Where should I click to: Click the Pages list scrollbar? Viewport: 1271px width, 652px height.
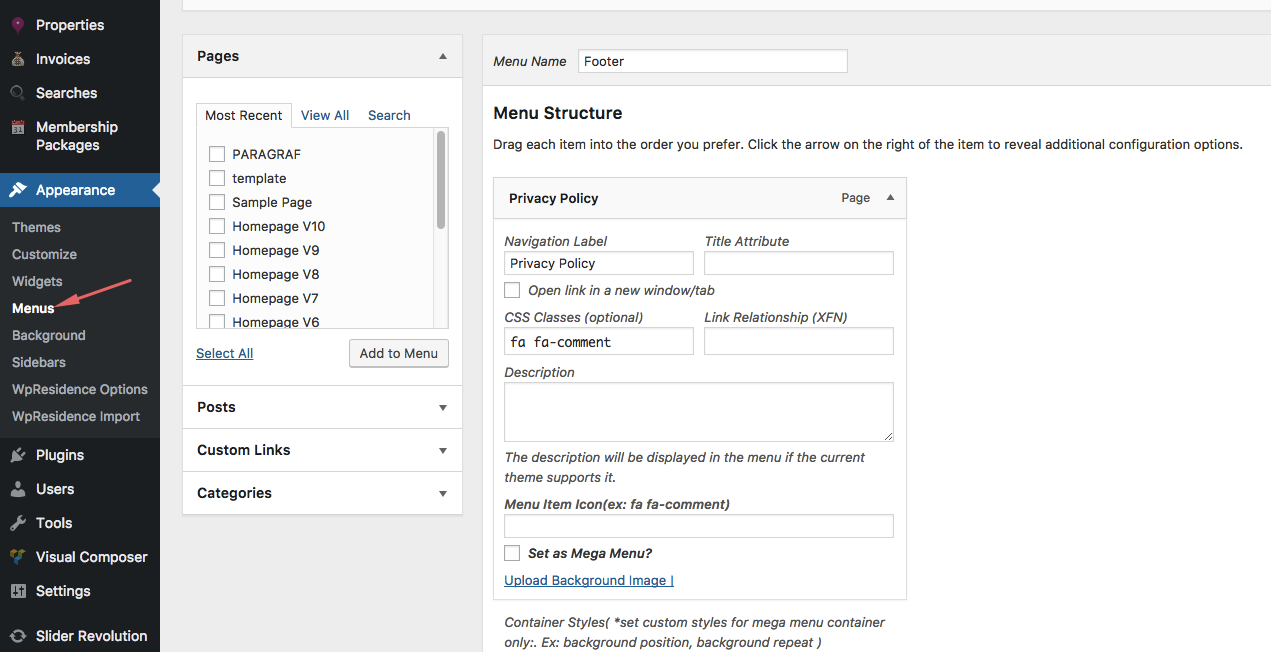click(x=441, y=182)
